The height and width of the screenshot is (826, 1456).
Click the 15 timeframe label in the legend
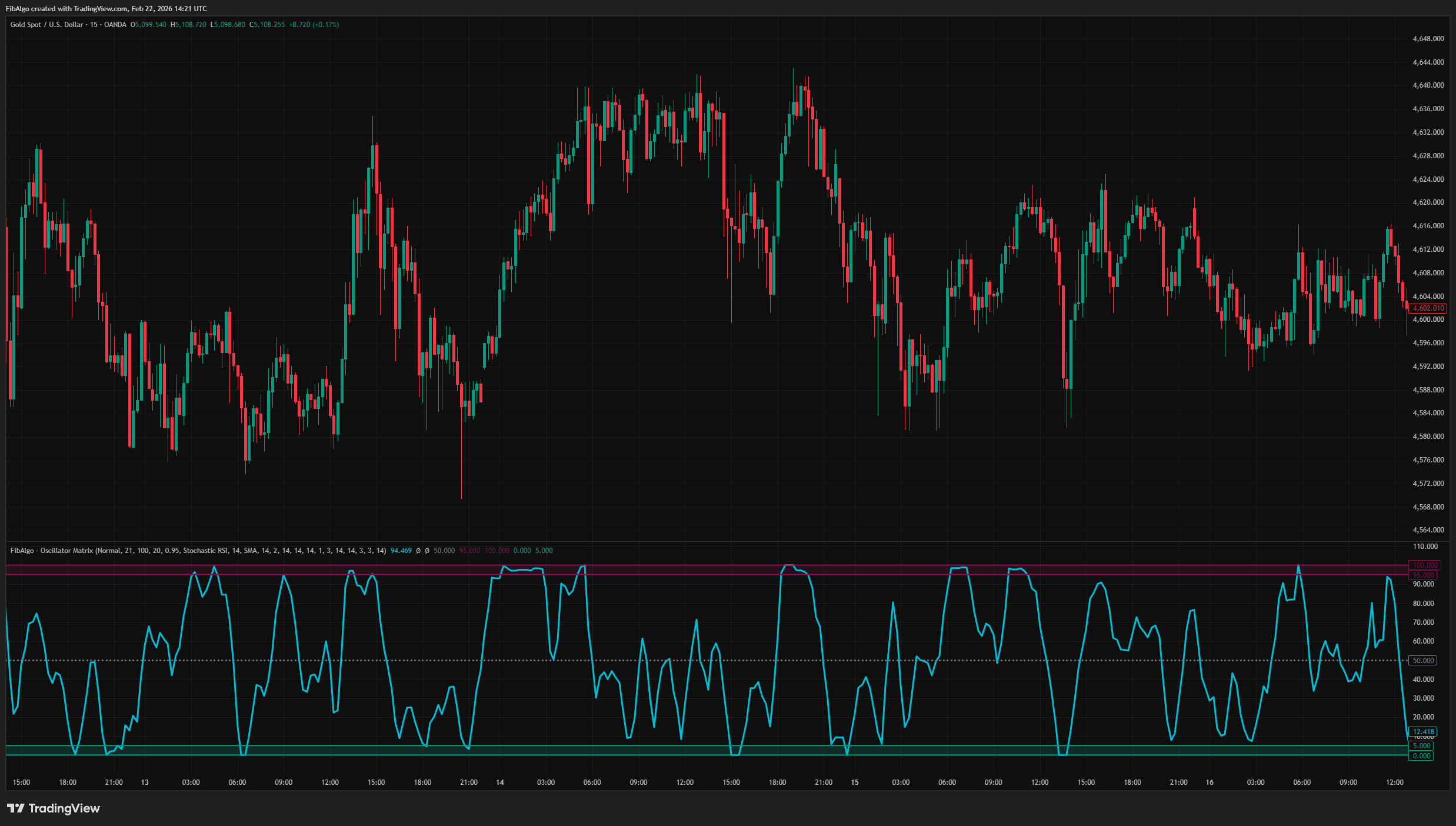pyautogui.click(x=94, y=25)
